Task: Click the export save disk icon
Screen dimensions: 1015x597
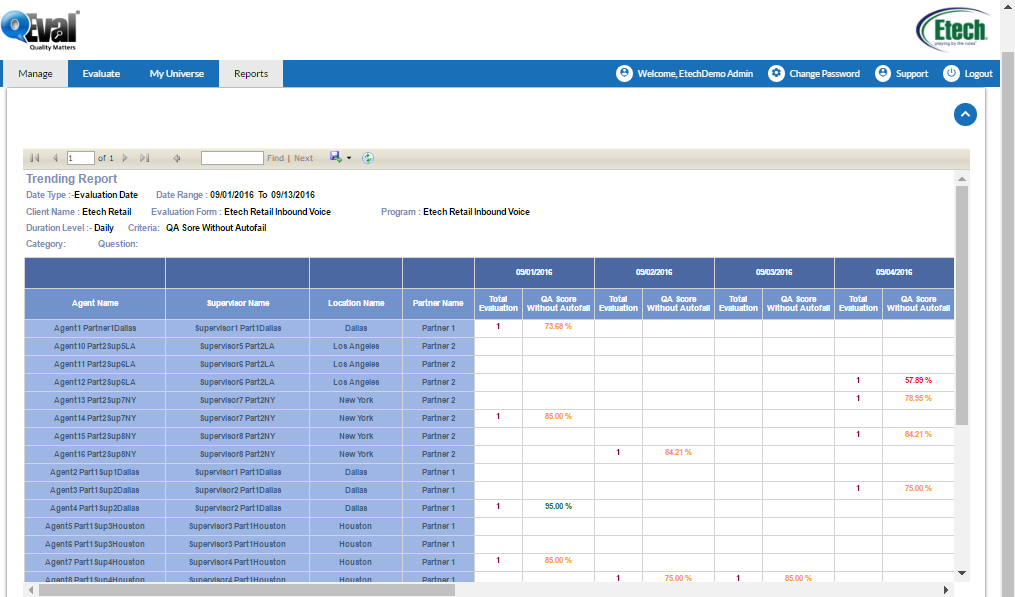Action: pos(335,157)
